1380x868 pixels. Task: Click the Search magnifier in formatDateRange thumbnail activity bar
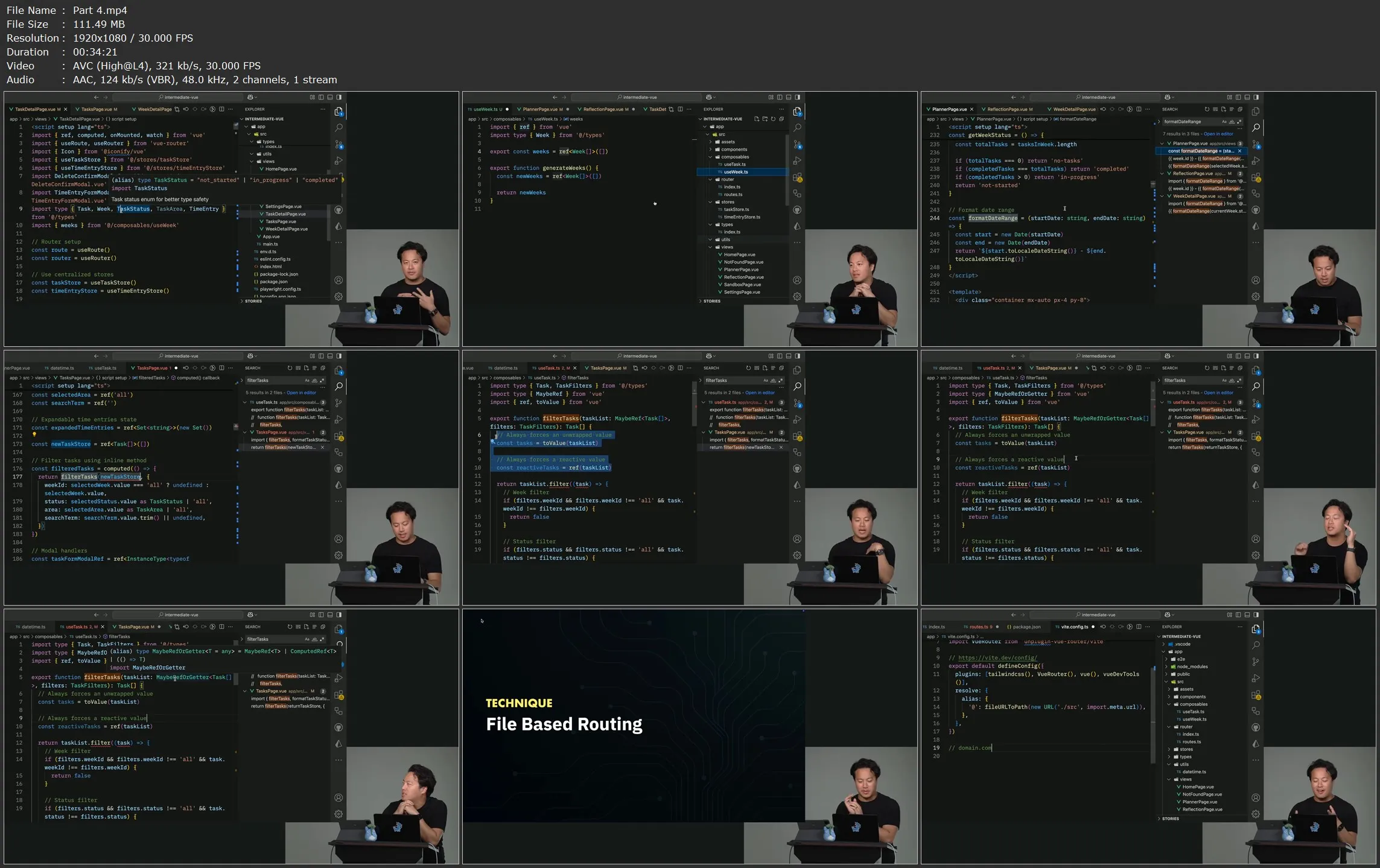click(1256, 128)
